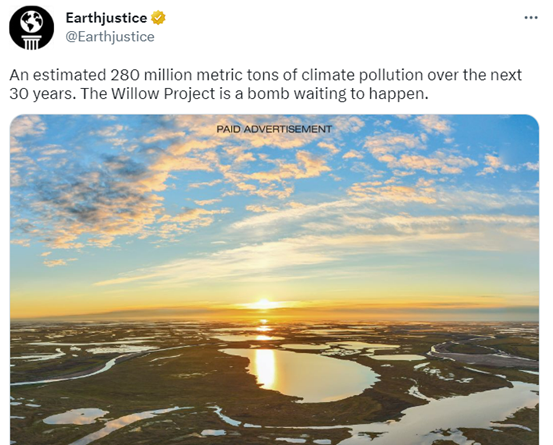Viewport: 553px width, 445px height.
Task: Click the words "An estimated" in tweet
Action: (57, 75)
